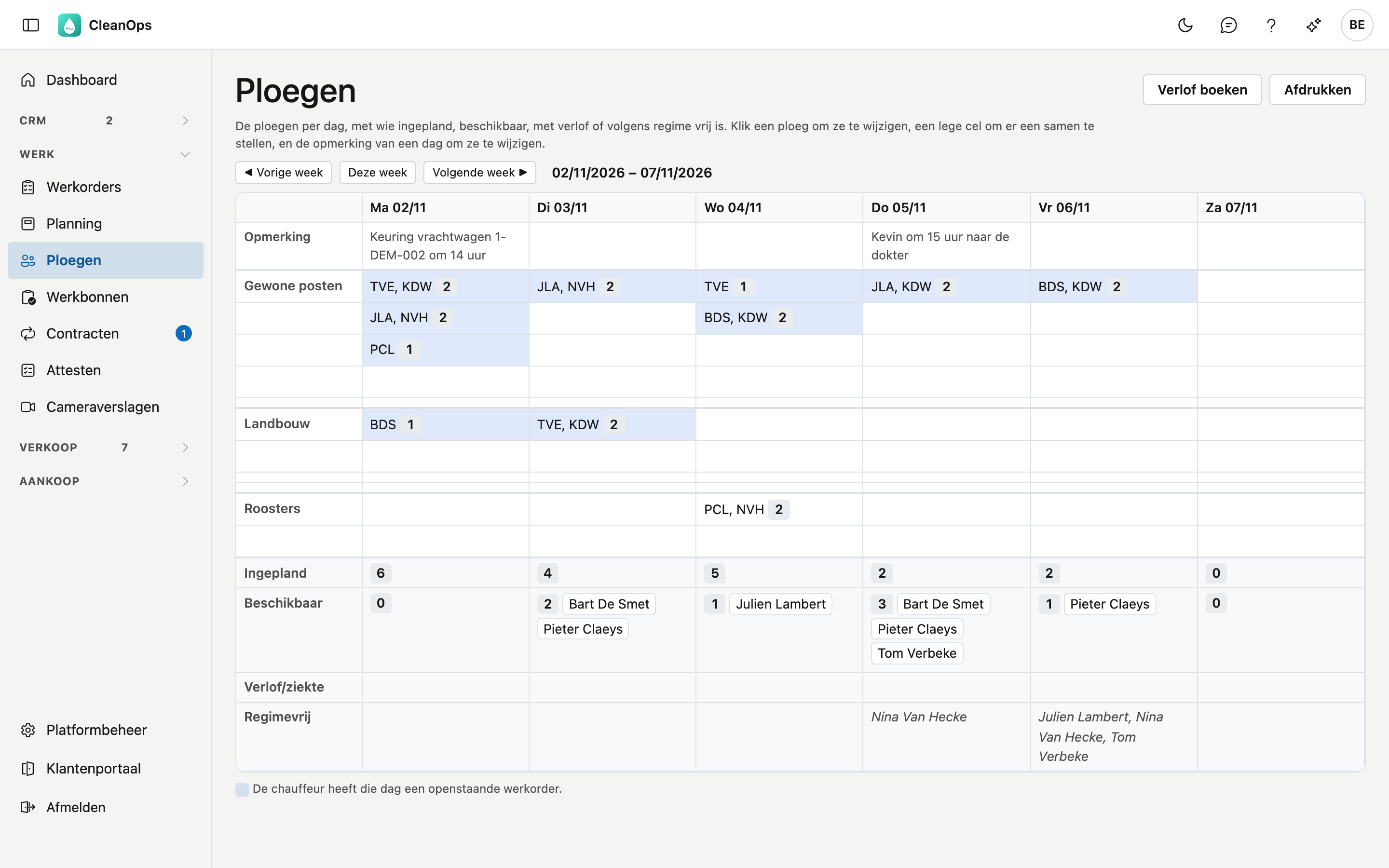Click the Werkbonnen checked clipboard icon
Screen dimensions: 1389x868
(x=28, y=298)
